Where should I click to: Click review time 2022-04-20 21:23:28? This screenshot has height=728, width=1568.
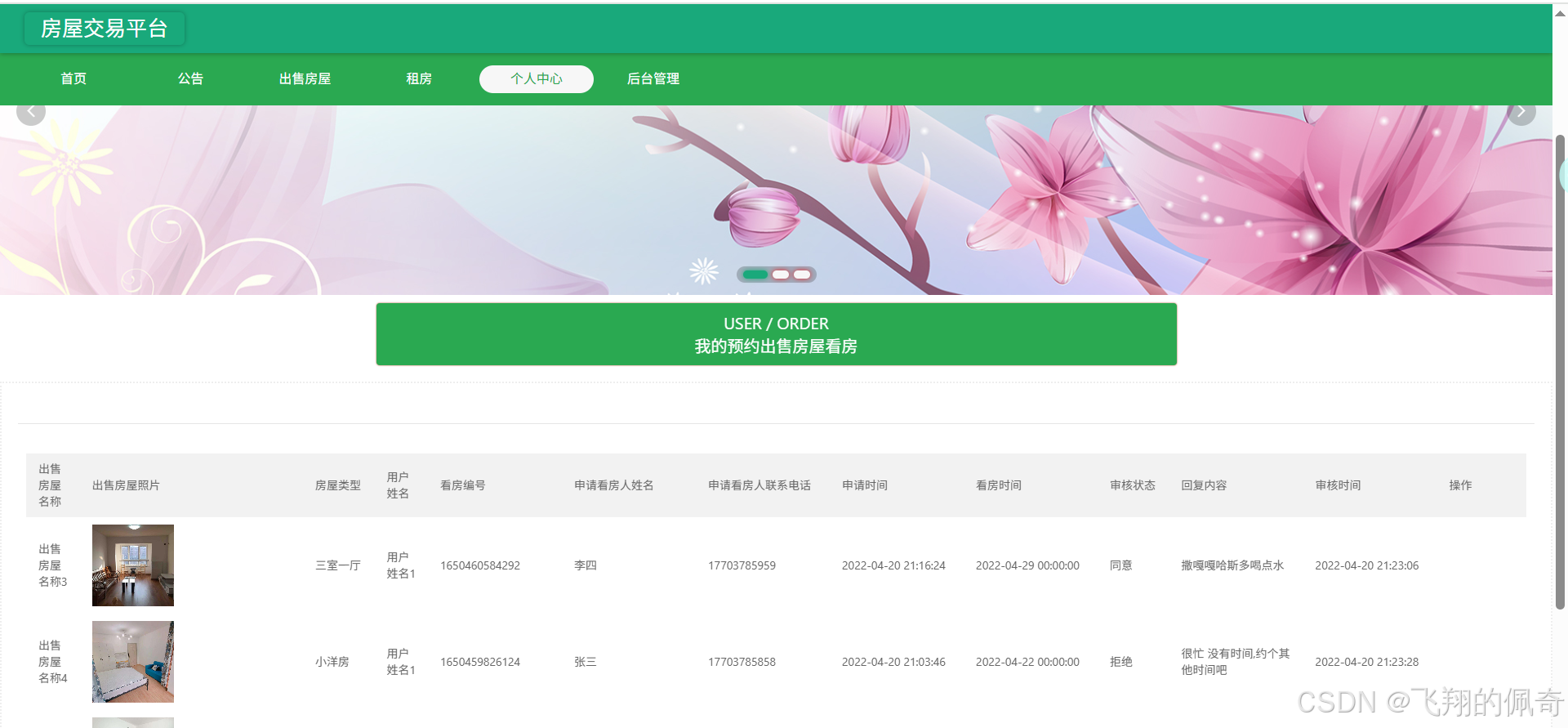(x=1366, y=662)
